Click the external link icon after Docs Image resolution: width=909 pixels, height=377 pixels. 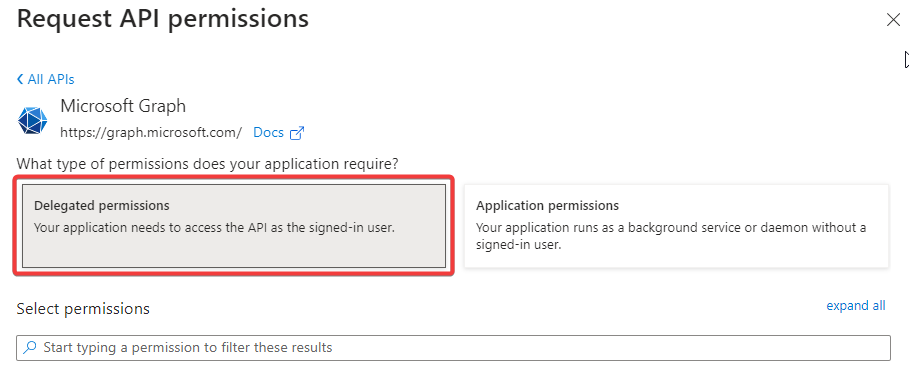(297, 133)
